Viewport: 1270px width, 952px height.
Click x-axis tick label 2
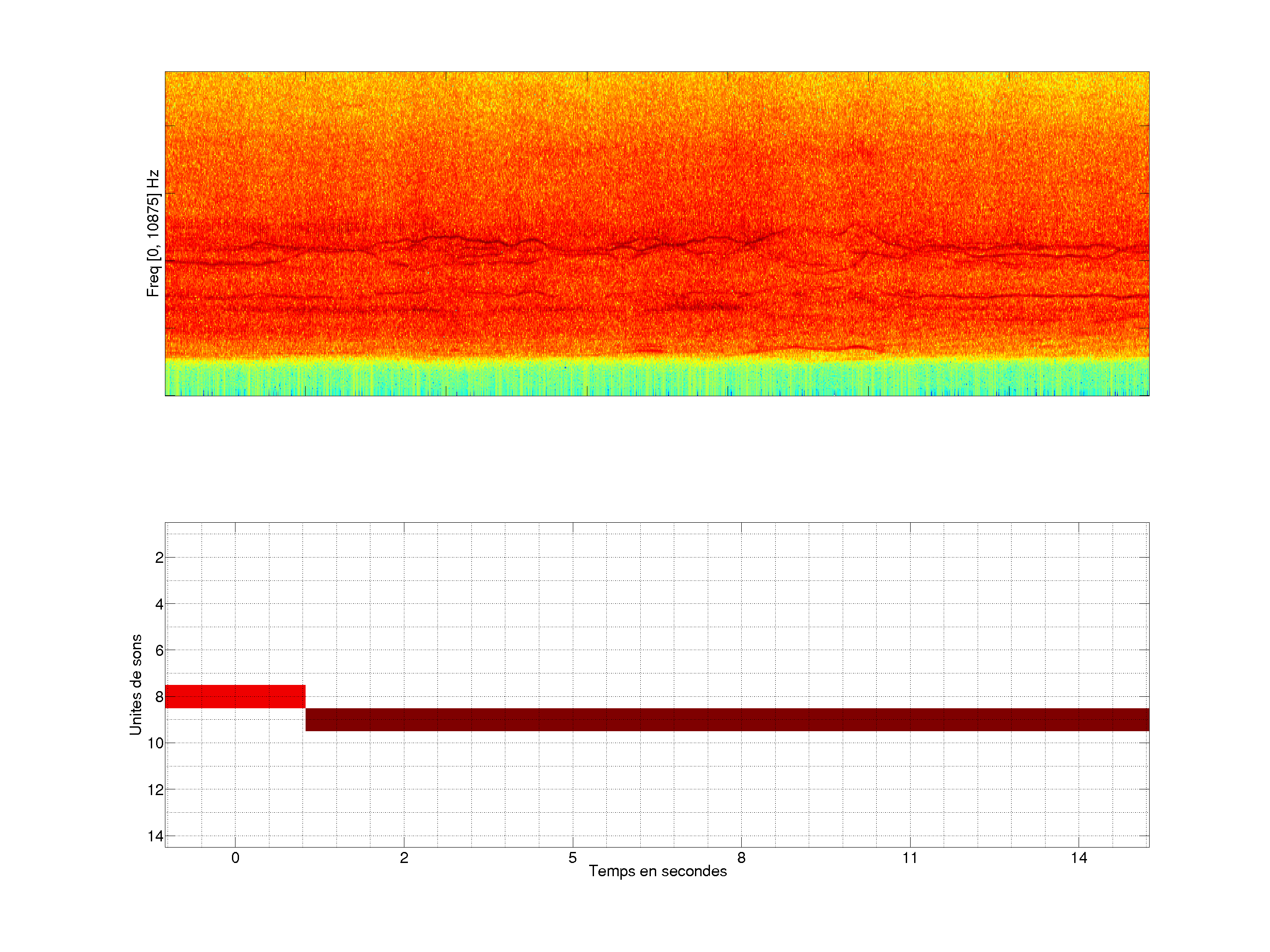point(404,858)
